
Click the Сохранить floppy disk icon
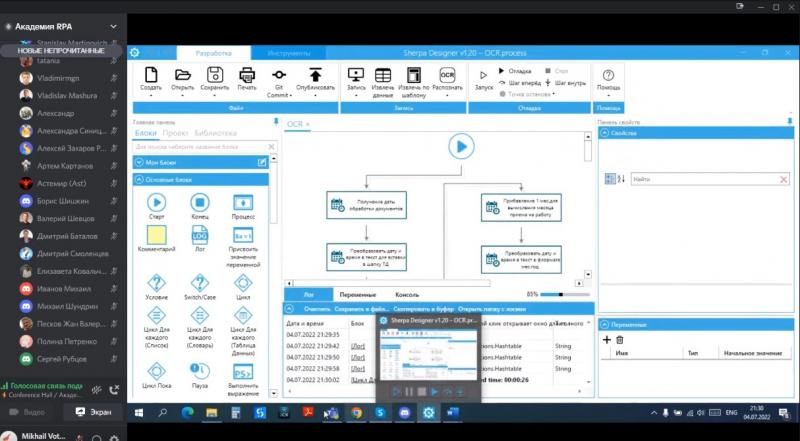(x=215, y=75)
